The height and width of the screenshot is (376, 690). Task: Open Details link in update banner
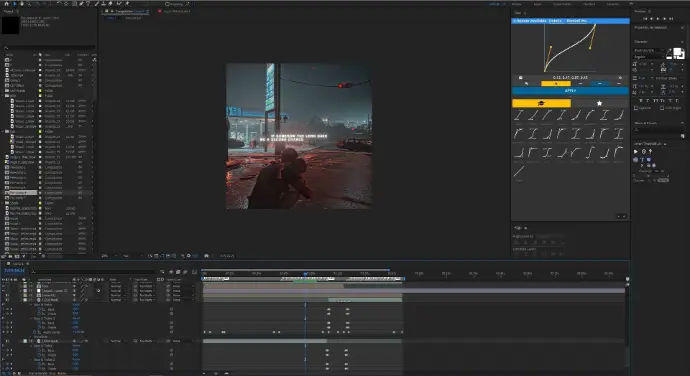[x=555, y=21]
